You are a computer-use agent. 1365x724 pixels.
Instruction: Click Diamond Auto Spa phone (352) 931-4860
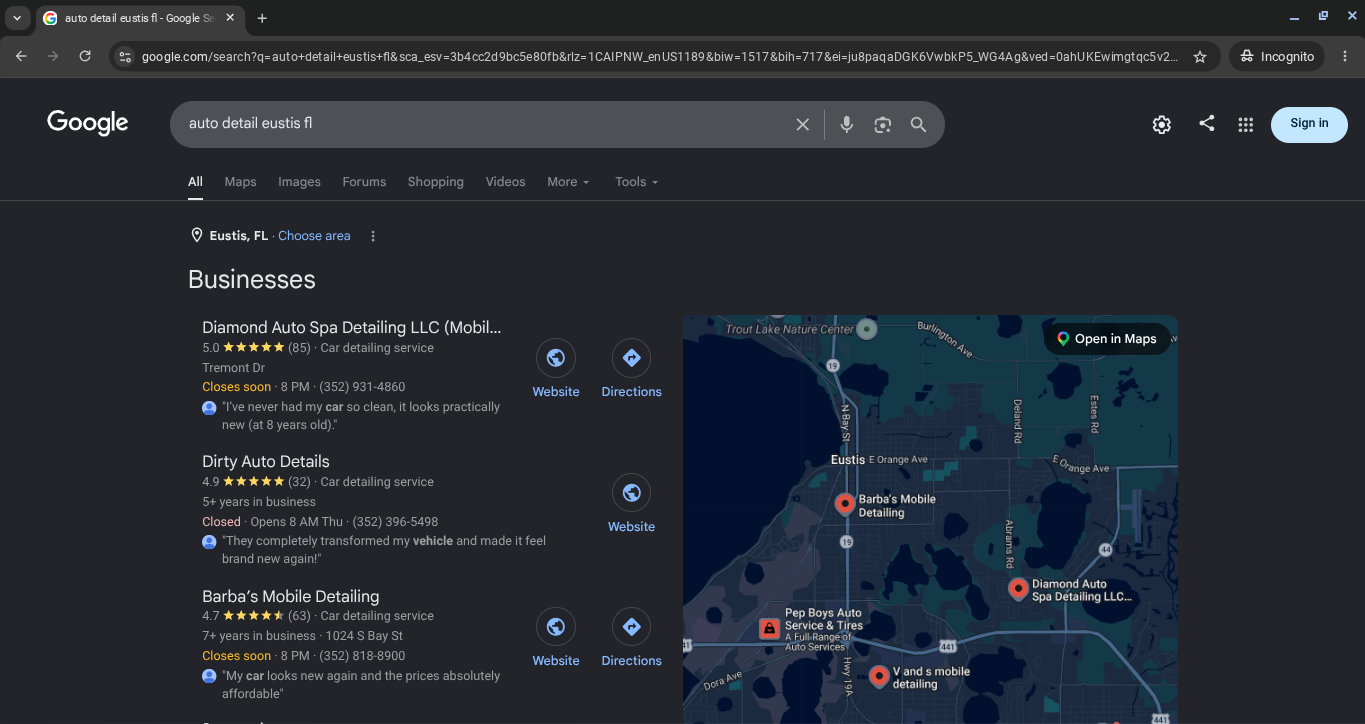(362, 387)
